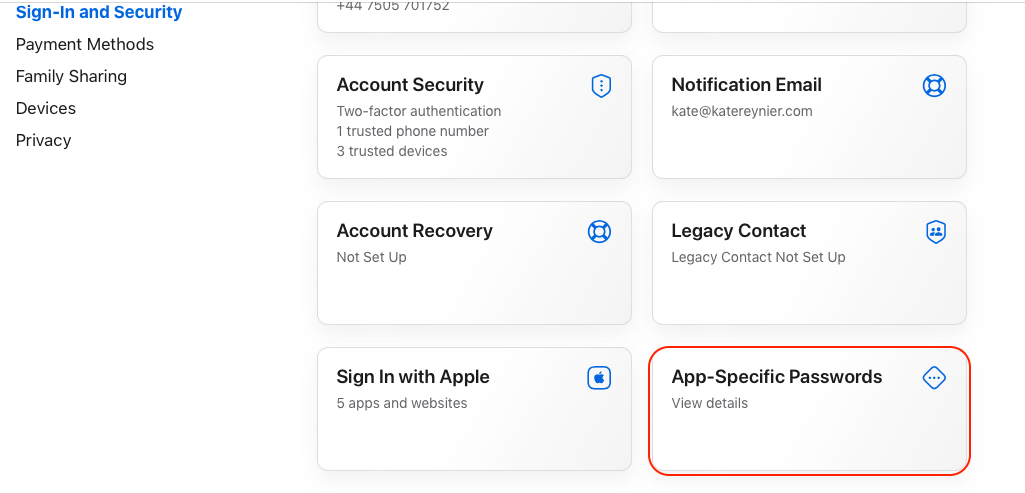This screenshot has height=493, width=1025.
Task: Open the Sign In with Apple heading
Action: 413,377
